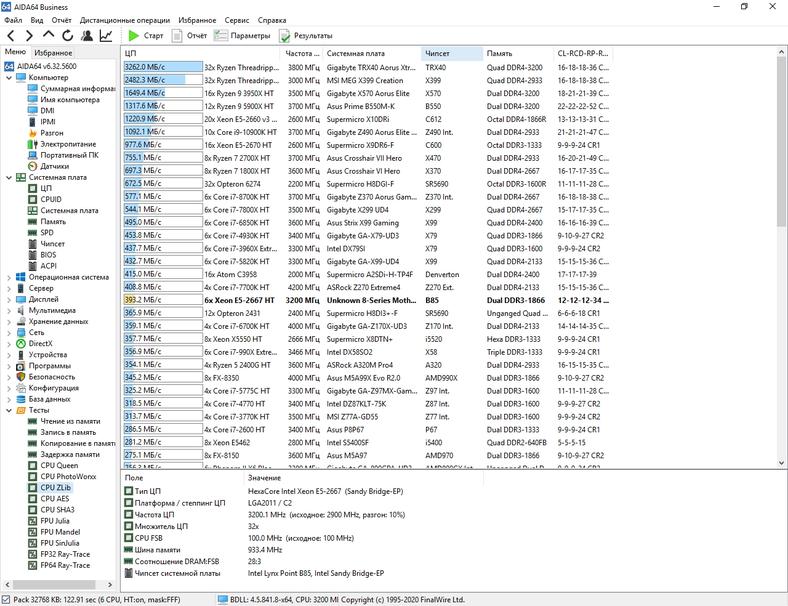Viewport: 788px width, 606px height.
Task: Click the results list scroll-down arrow
Action: [781, 463]
